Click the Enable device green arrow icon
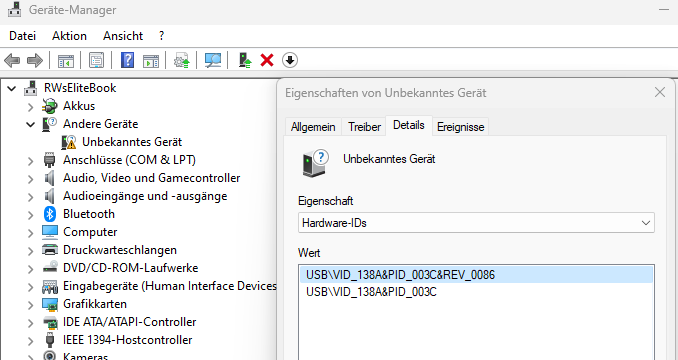Viewport: 678px width, 360px height. [245, 60]
